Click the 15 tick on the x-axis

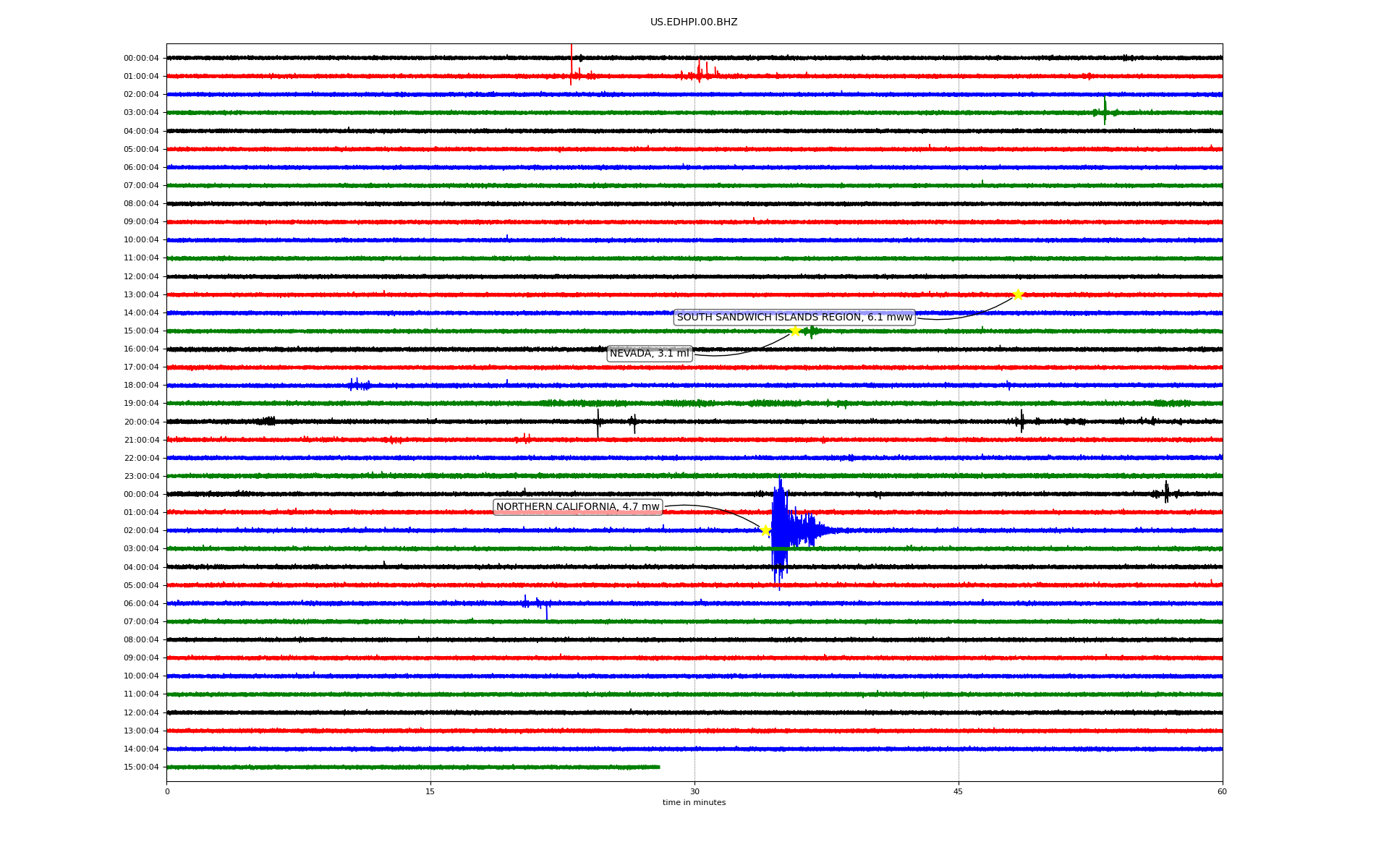(430, 791)
